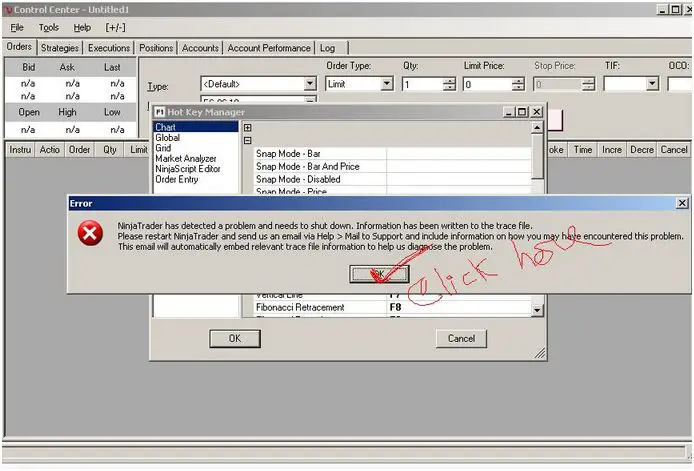Click the Decre column header

click(642, 150)
